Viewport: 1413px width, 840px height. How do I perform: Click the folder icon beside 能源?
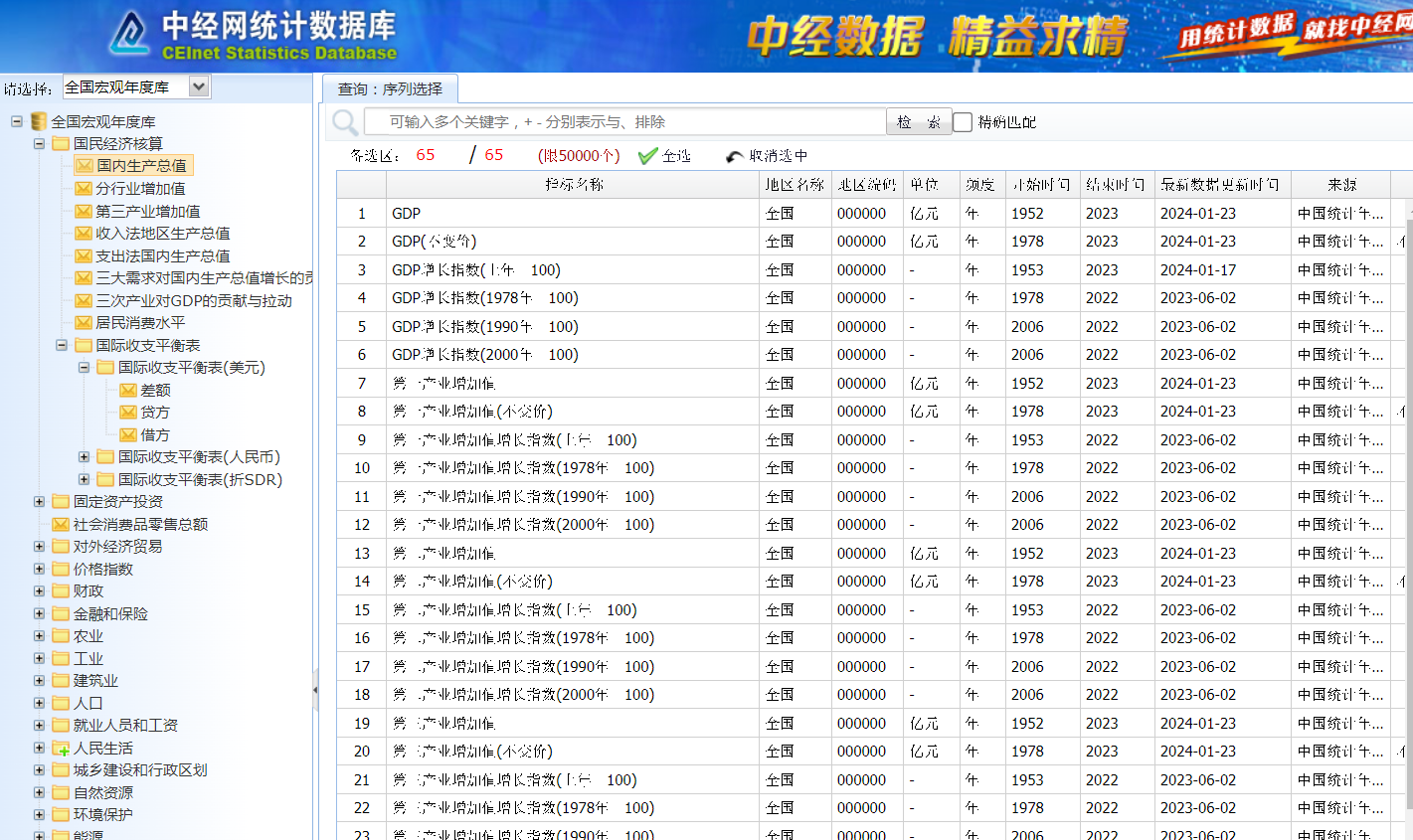click(x=59, y=834)
